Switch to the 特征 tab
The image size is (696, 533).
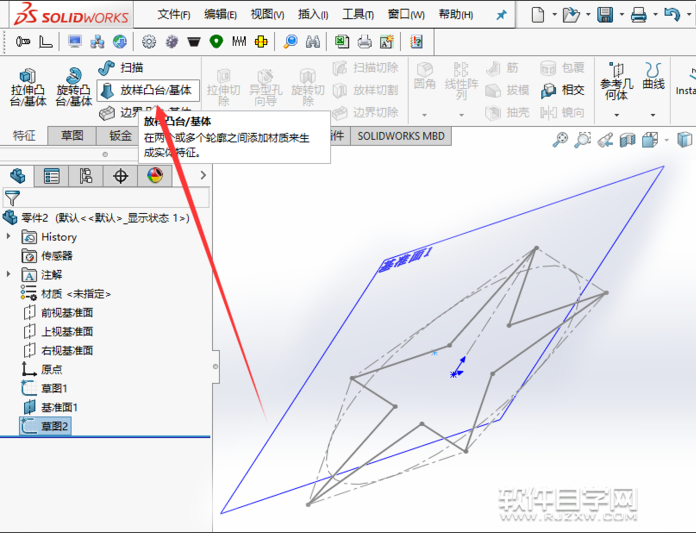pyautogui.click(x=24, y=135)
